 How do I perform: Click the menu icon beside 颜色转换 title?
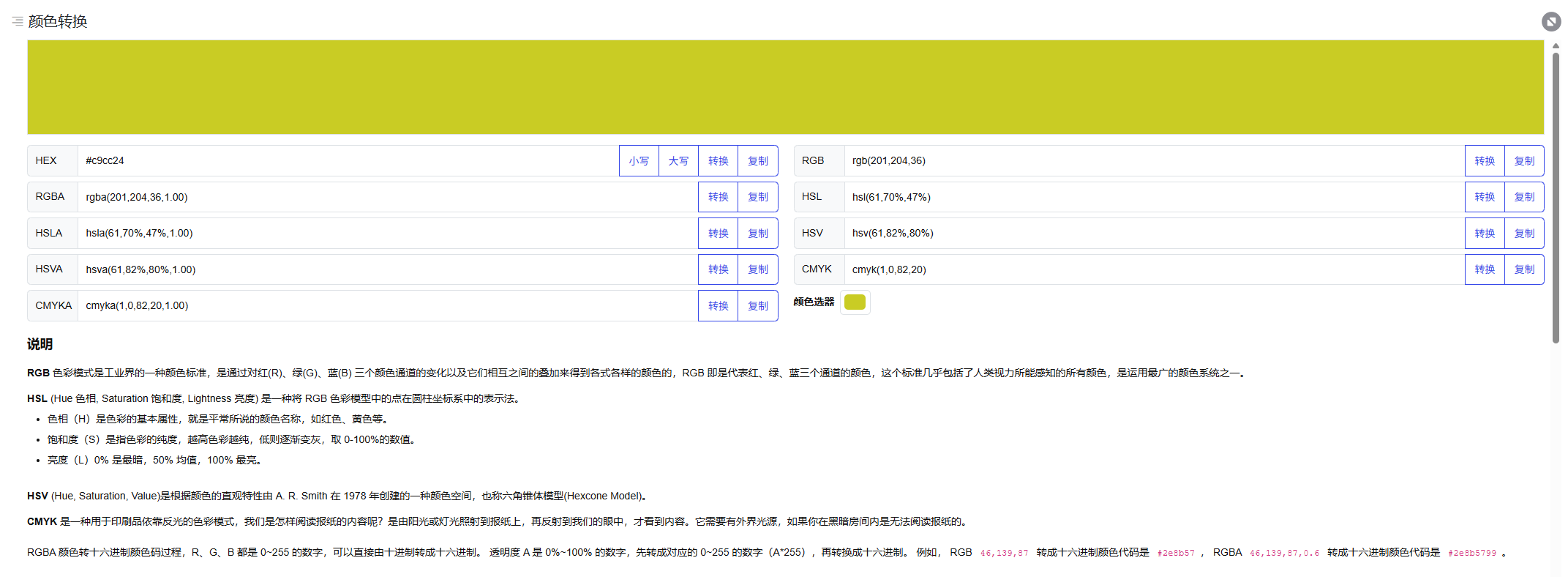18,21
